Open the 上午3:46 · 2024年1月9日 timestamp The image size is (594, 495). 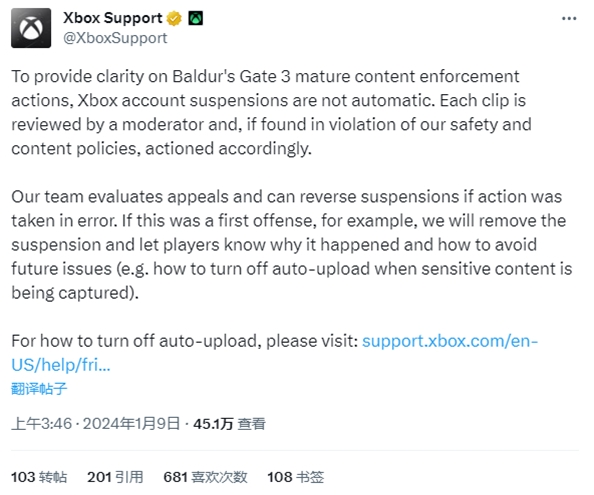95,423
